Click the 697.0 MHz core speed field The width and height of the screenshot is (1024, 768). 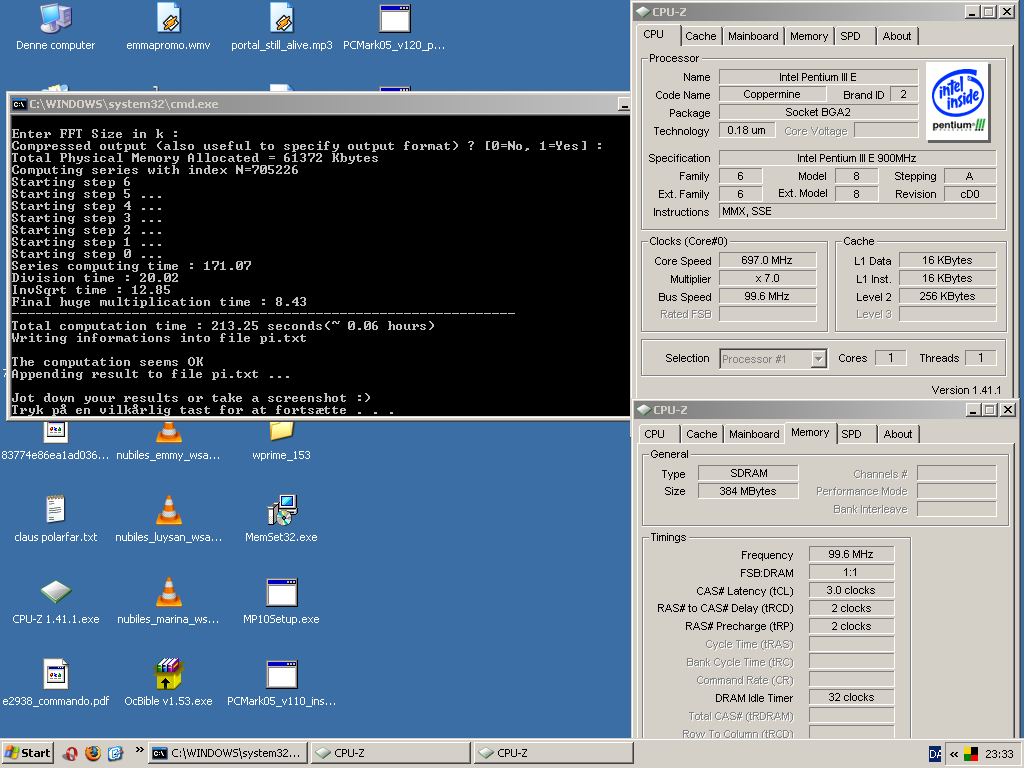pyautogui.click(x=767, y=260)
